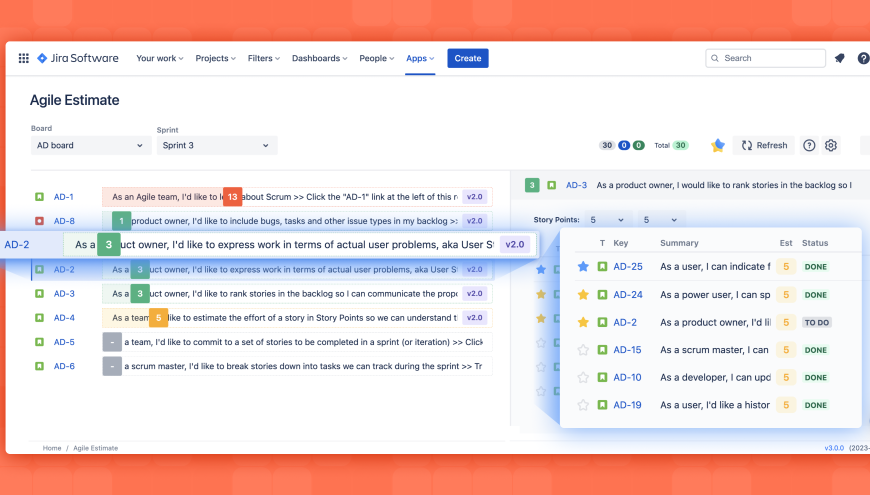
Task: Click the v3.0.0 version link
Action: click(x=834, y=448)
